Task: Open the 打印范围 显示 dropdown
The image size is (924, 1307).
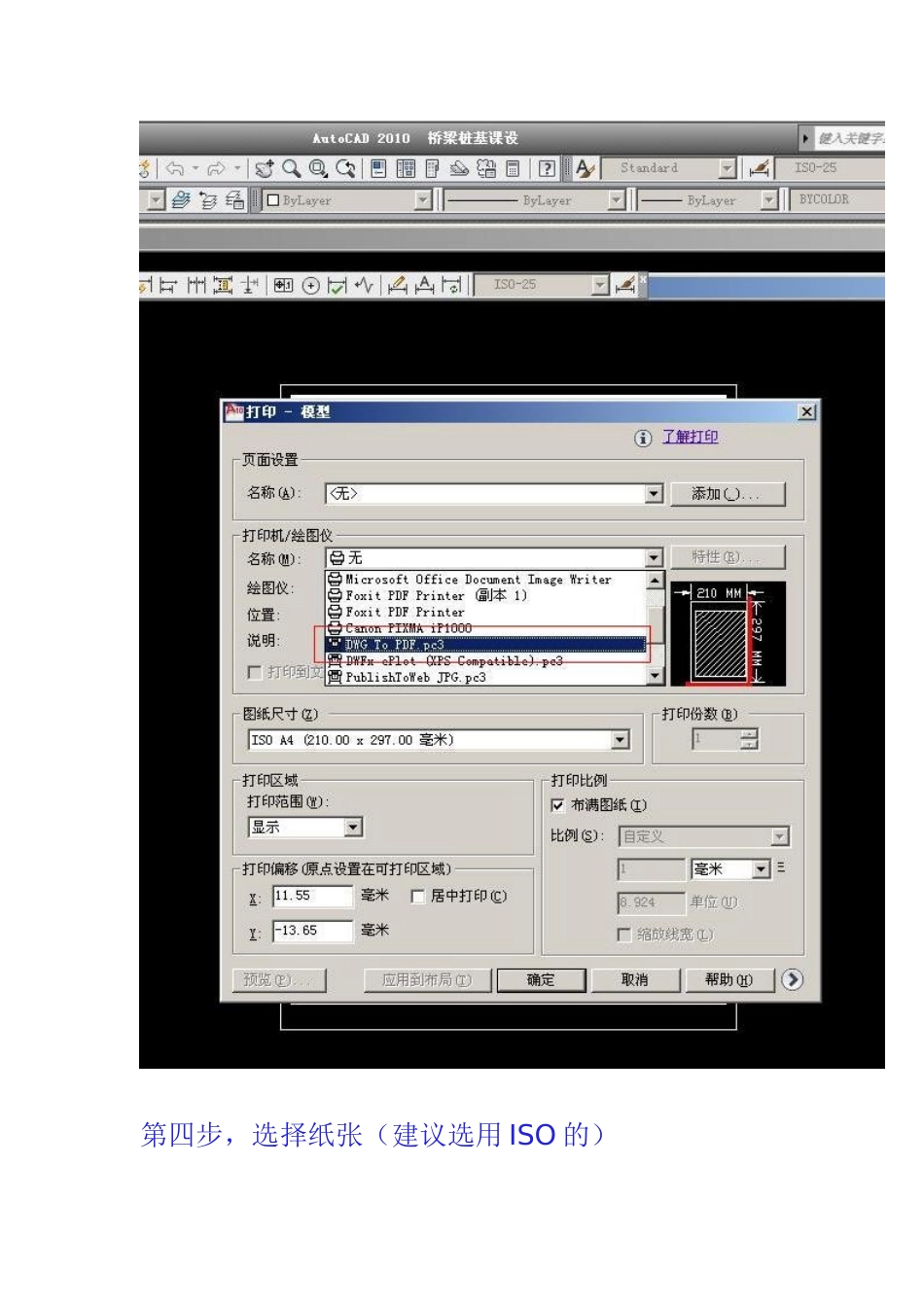Action: (x=353, y=828)
